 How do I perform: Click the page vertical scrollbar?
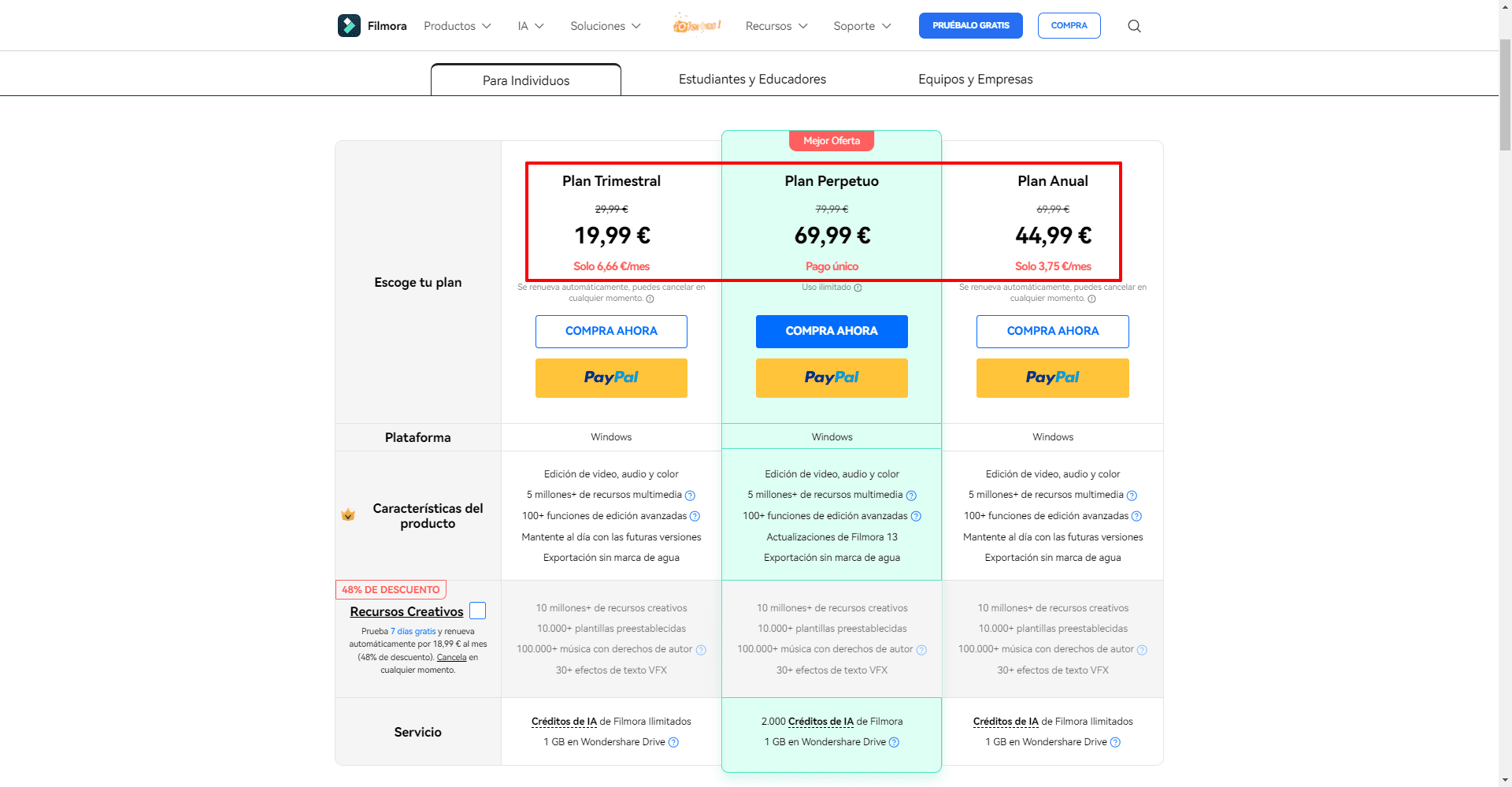1505,394
